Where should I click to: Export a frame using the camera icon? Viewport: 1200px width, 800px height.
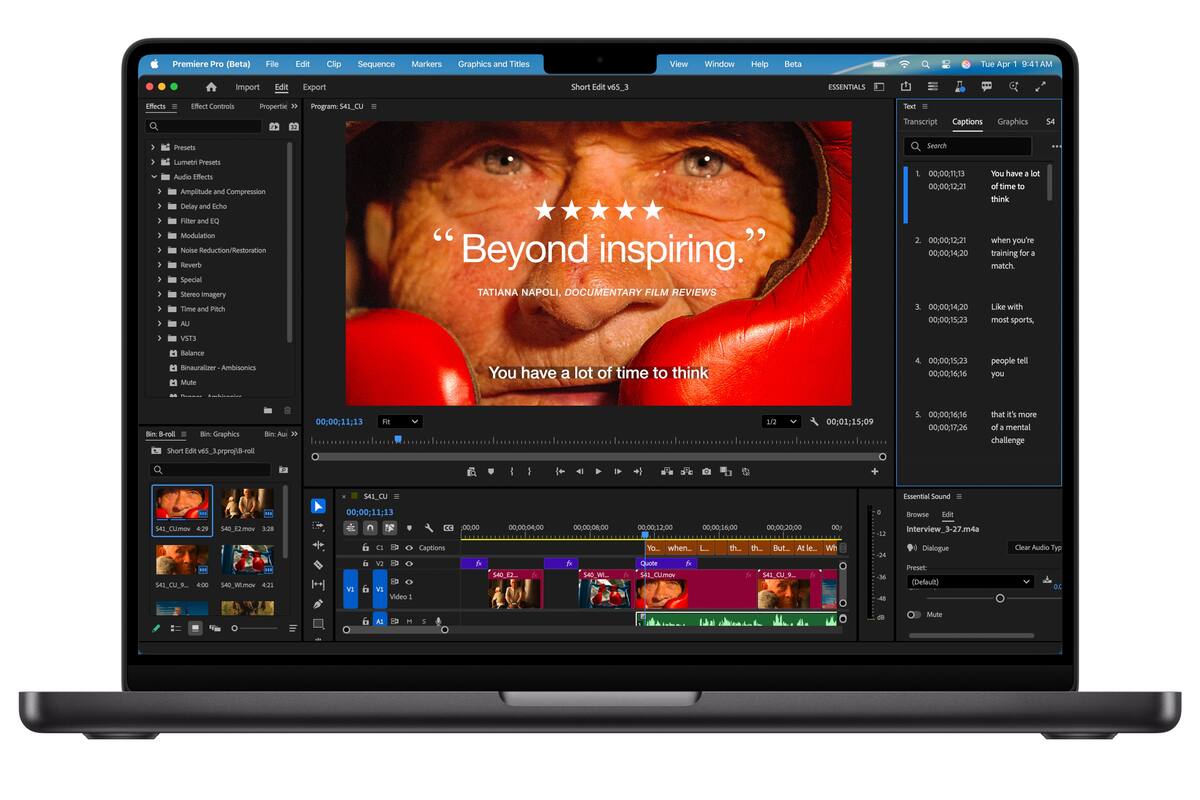pyautogui.click(x=706, y=471)
